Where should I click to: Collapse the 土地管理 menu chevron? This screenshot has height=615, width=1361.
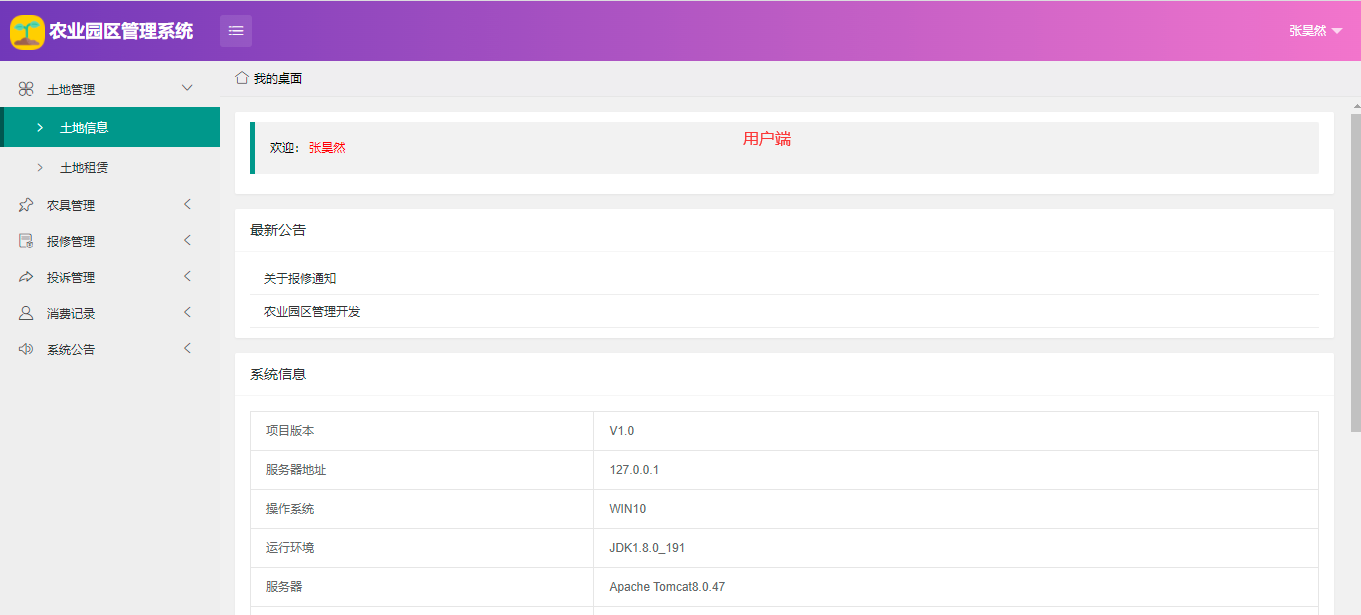click(x=187, y=88)
